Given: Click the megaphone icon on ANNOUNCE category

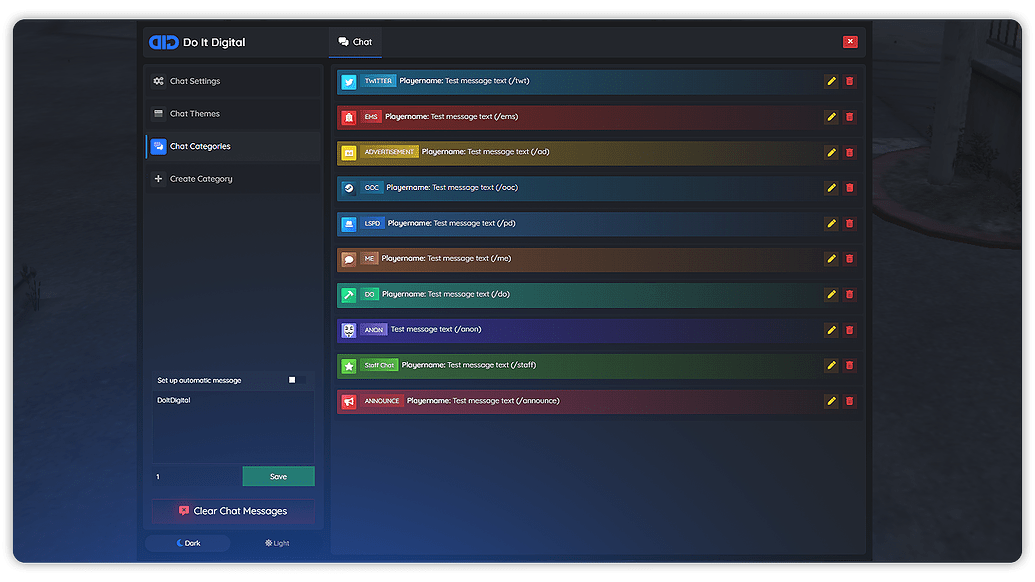Looking at the screenshot, I should point(348,400).
